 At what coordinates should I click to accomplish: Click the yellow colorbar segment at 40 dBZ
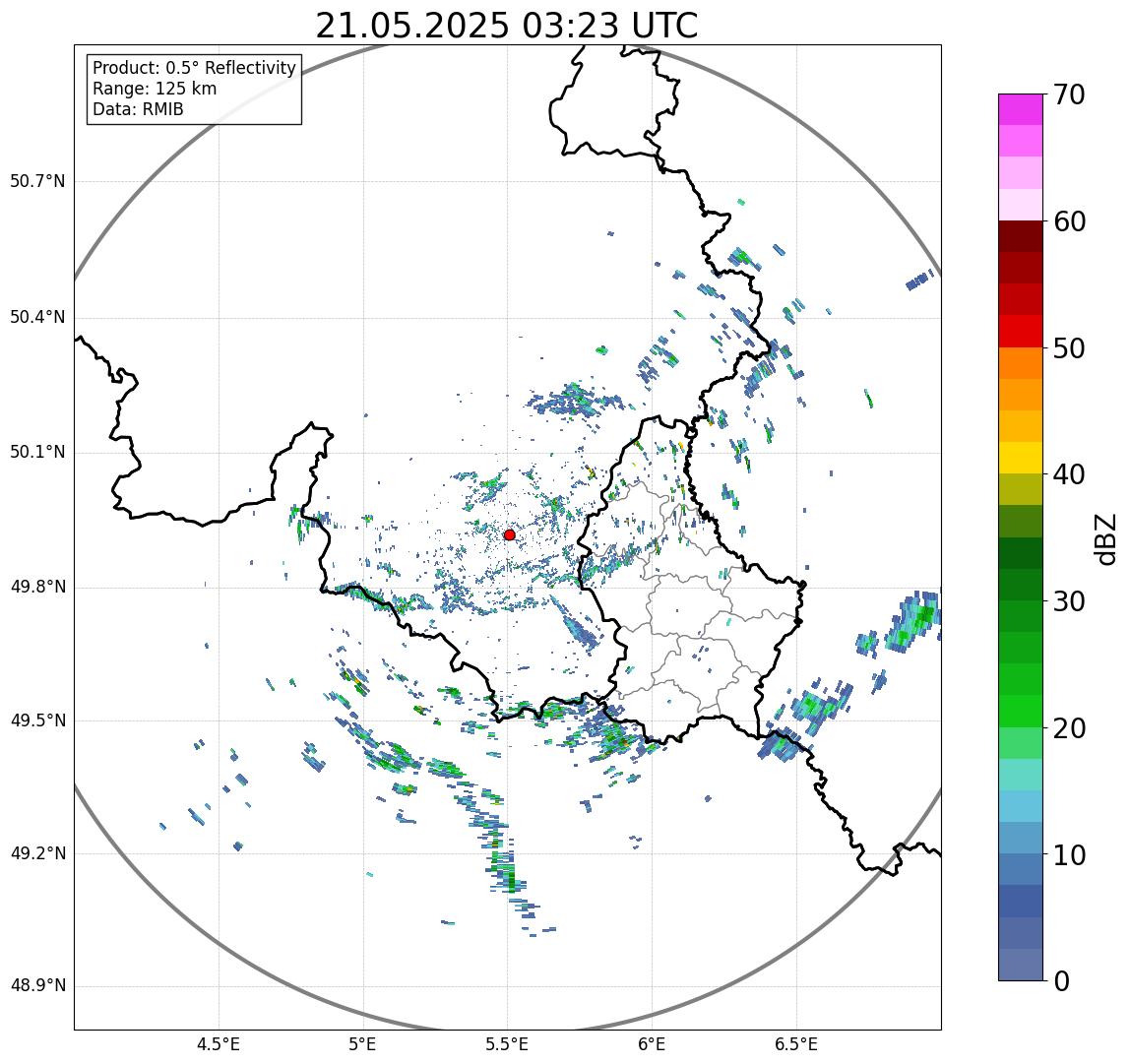point(1021,459)
